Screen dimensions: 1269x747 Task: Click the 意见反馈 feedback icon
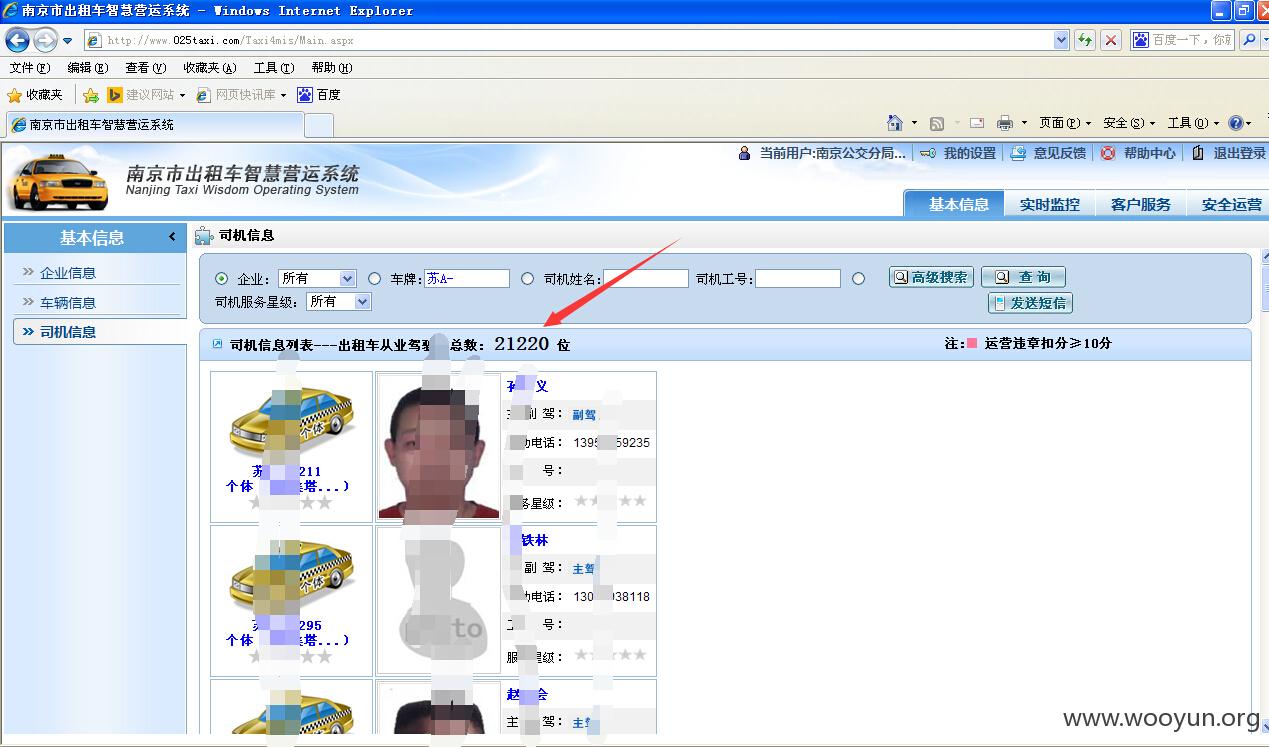coord(1018,153)
